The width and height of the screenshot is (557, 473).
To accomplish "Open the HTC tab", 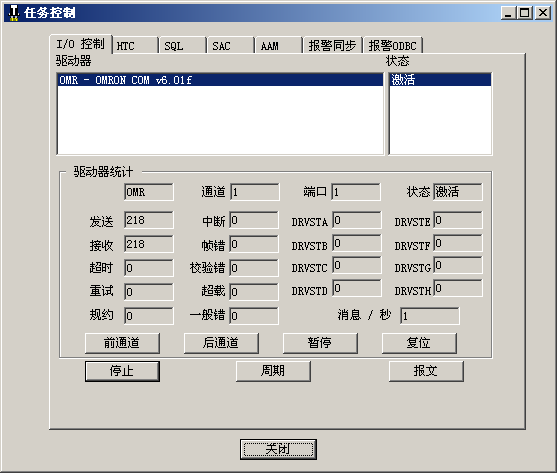I will tap(135, 45).
